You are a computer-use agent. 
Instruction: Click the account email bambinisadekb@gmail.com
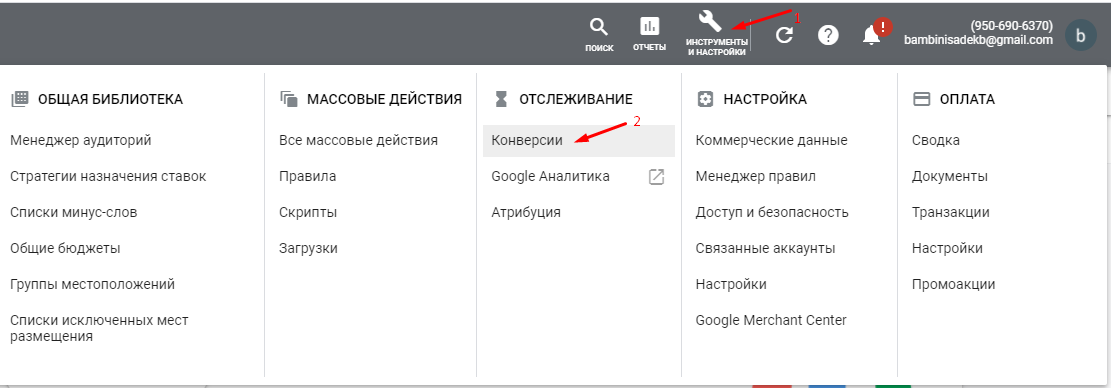point(978,40)
